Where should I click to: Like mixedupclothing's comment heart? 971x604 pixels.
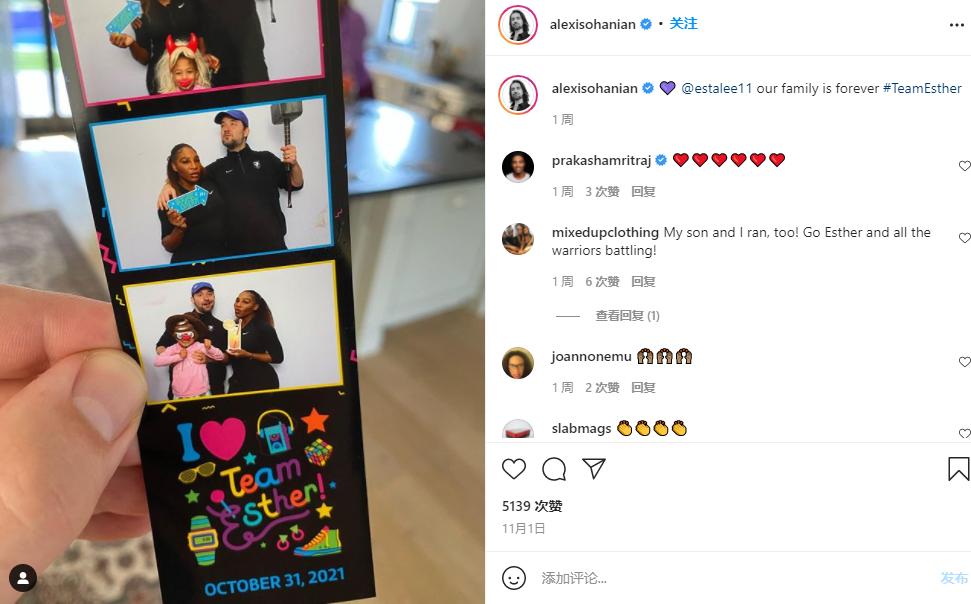[x=964, y=238]
